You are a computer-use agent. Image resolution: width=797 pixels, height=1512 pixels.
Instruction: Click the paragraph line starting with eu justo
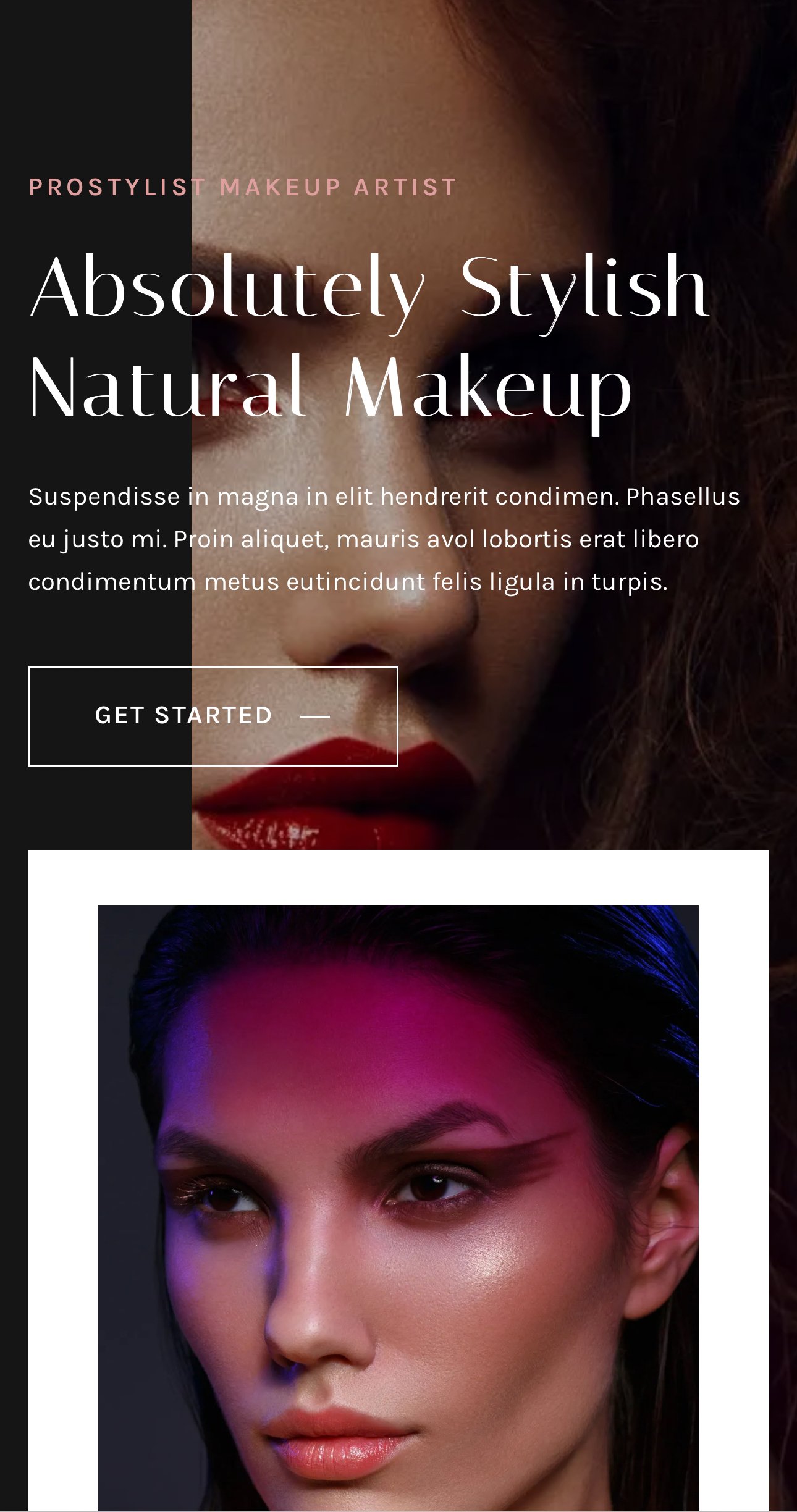point(364,540)
